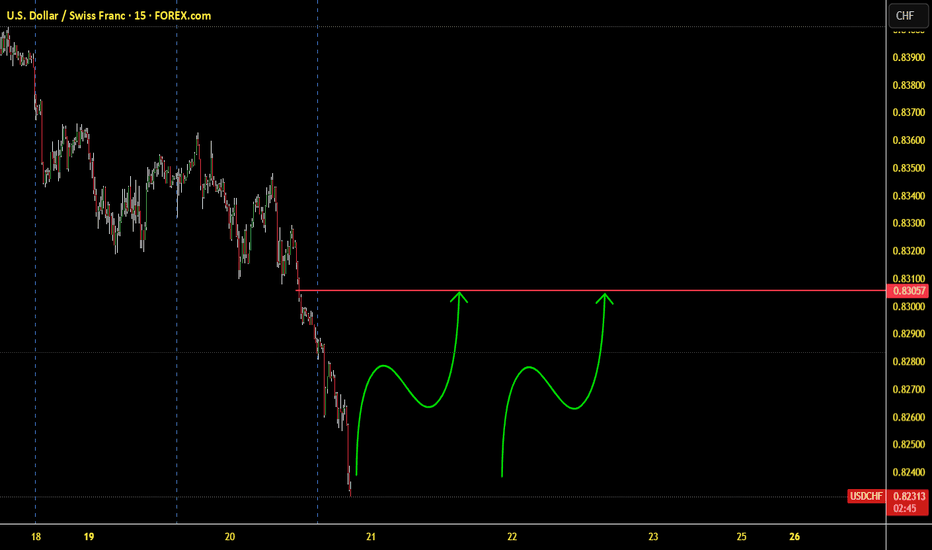Click the 0.83500 price scale value
This screenshot has width=932, height=550.
coord(909,168)
